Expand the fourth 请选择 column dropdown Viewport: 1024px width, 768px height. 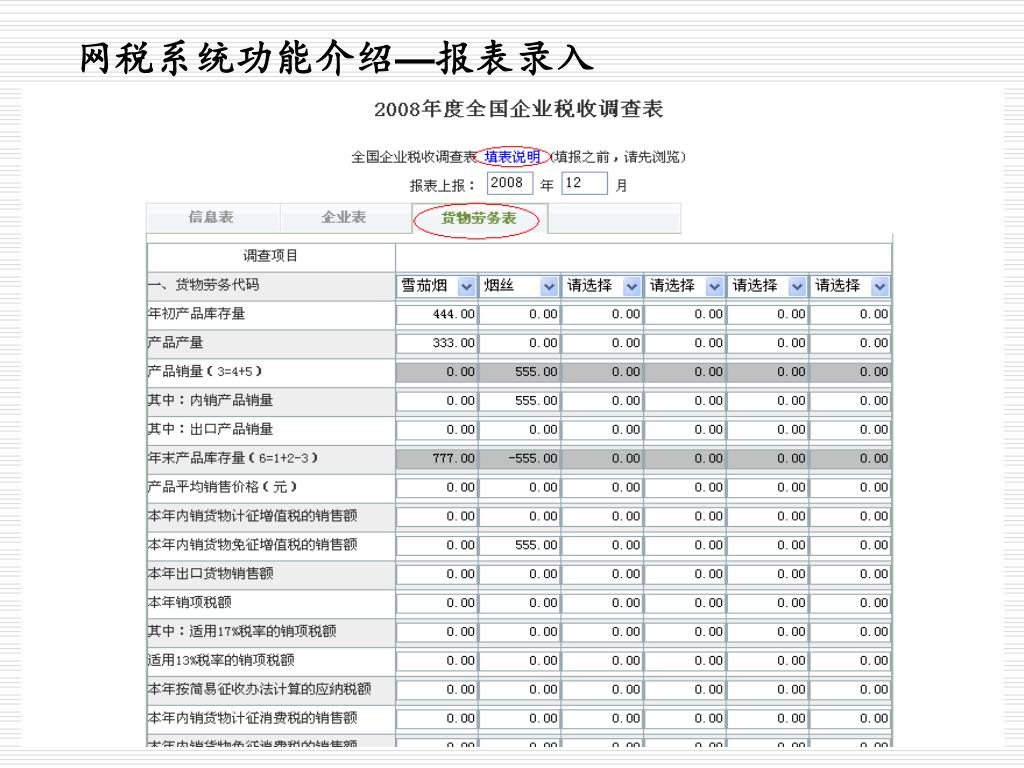(685, 286)
